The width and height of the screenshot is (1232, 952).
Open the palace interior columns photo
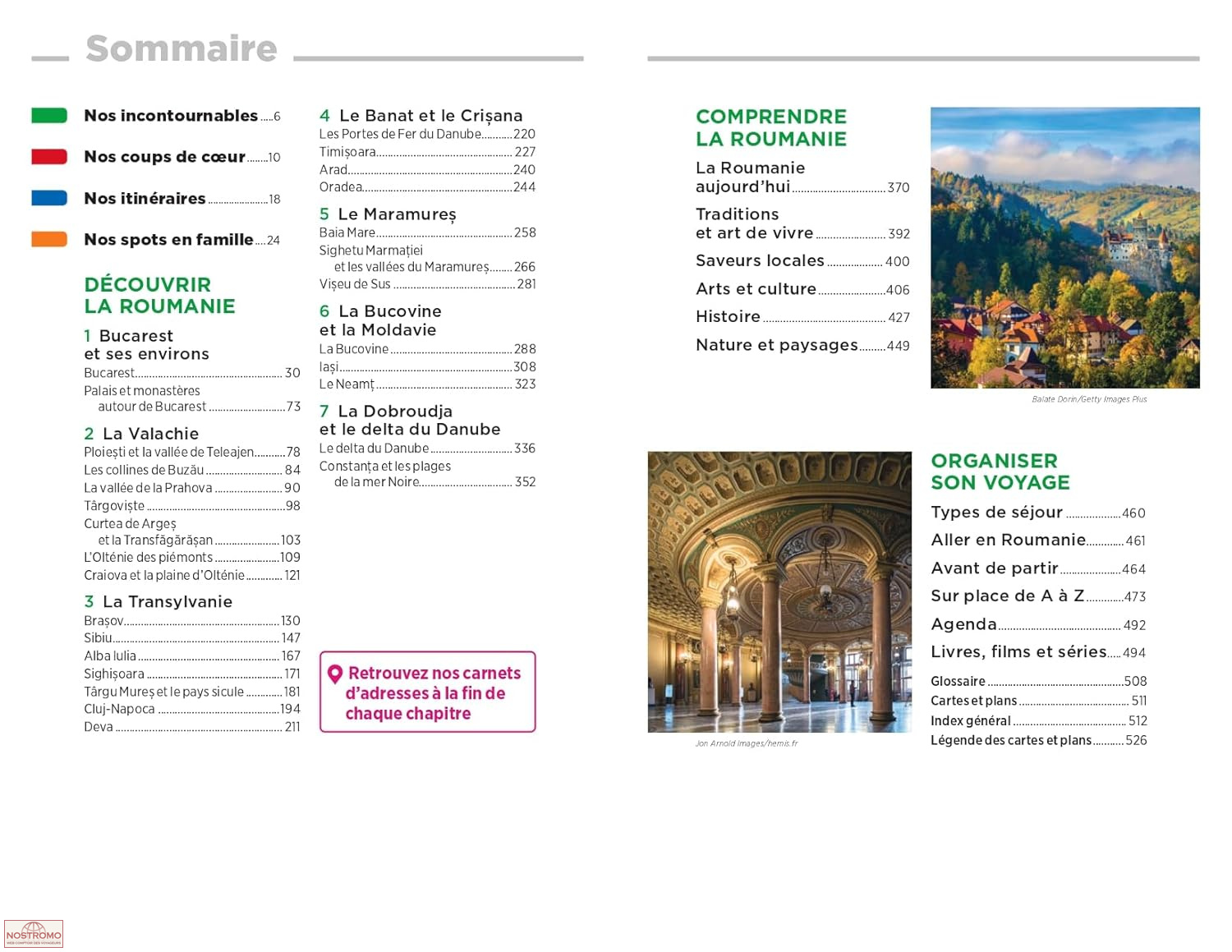coord(779,591)
